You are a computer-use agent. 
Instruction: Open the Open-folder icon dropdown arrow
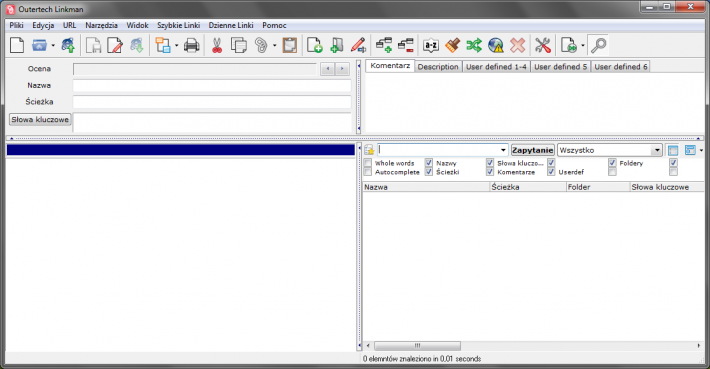(x=53, y=45)
